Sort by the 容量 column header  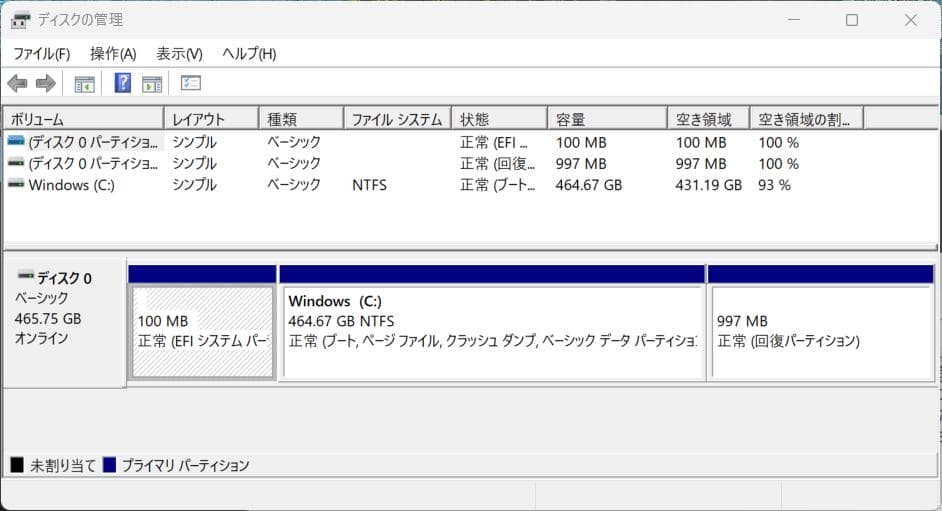click(607, 119)
